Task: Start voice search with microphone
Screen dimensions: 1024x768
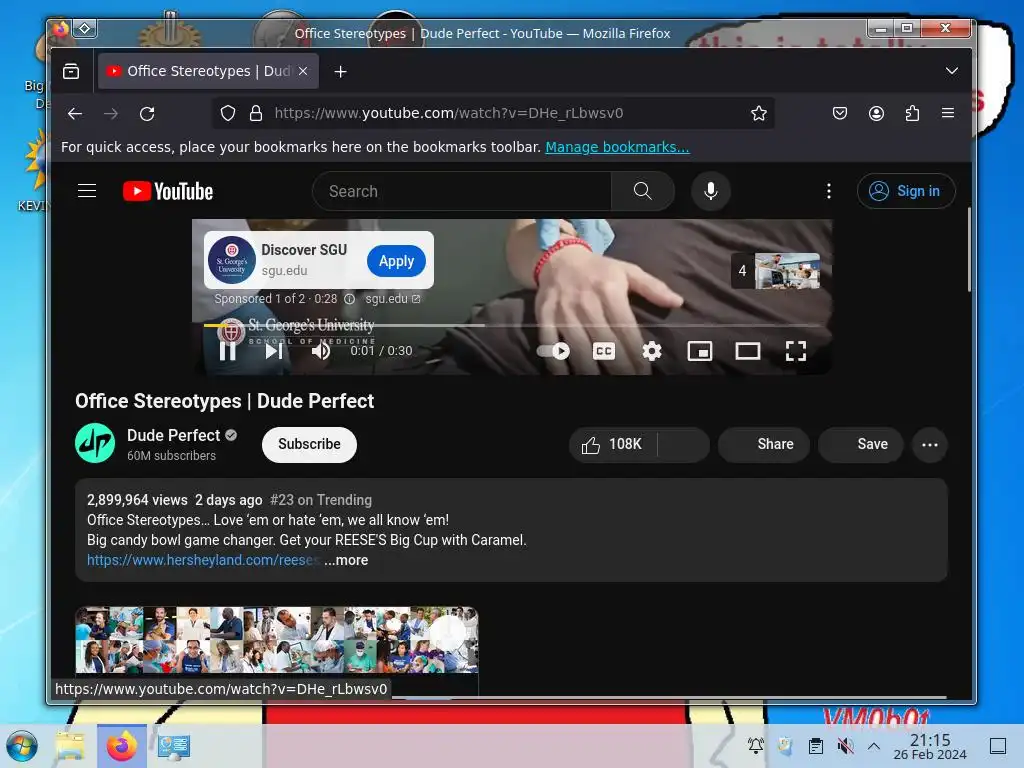Action: [x=711, y=191]
